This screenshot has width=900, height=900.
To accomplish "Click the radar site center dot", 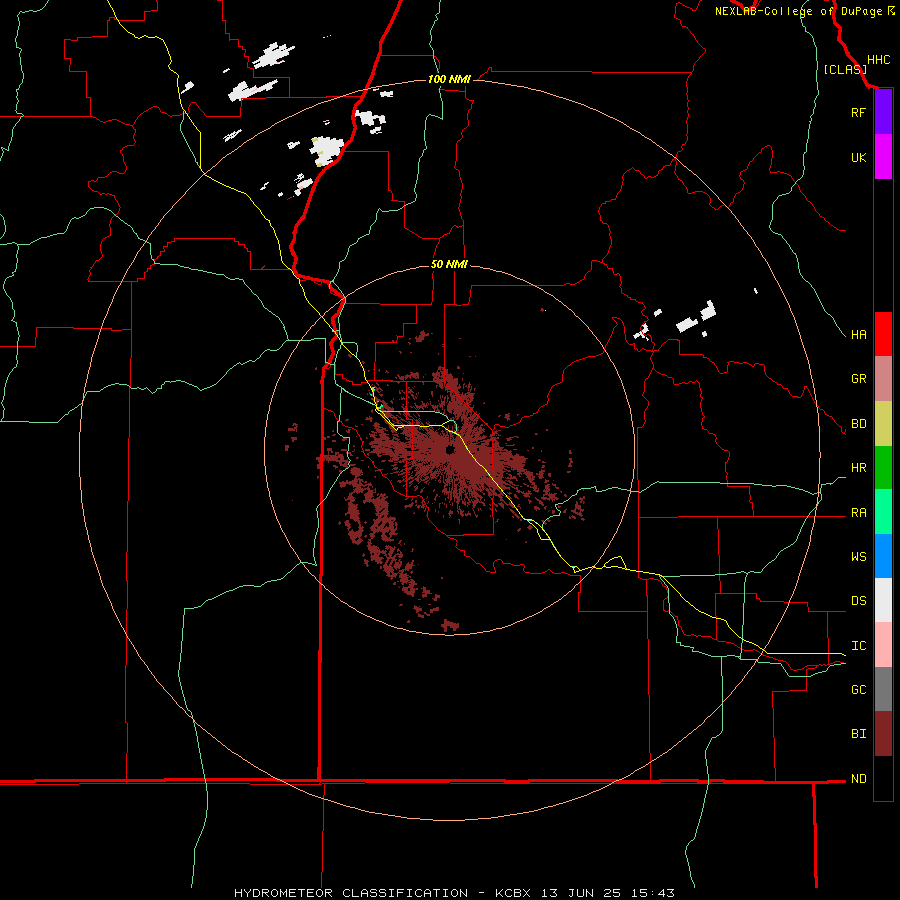I will pos(450,449).
